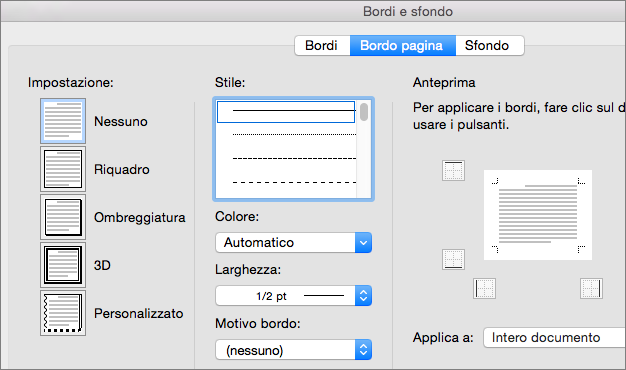Click the Stile list scrollbar thumb
The width and height of the screenshot is (626, 370).
point(364,112)
